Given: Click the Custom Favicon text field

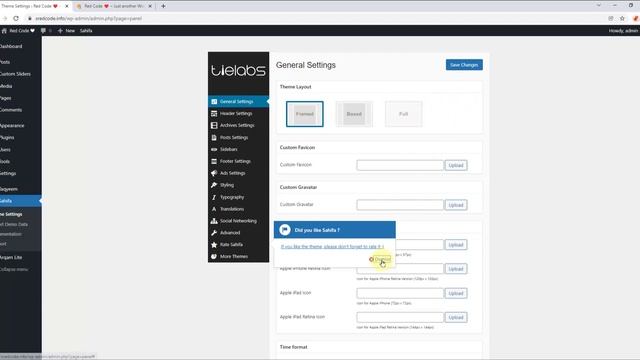Looking at the screenshot, I should (400, 165).
